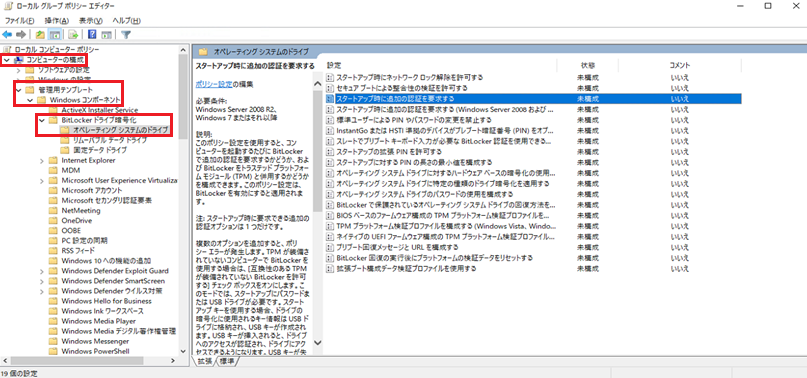Click the Windows Media Player folder icon
807x378 pixels.
point(52,321)
